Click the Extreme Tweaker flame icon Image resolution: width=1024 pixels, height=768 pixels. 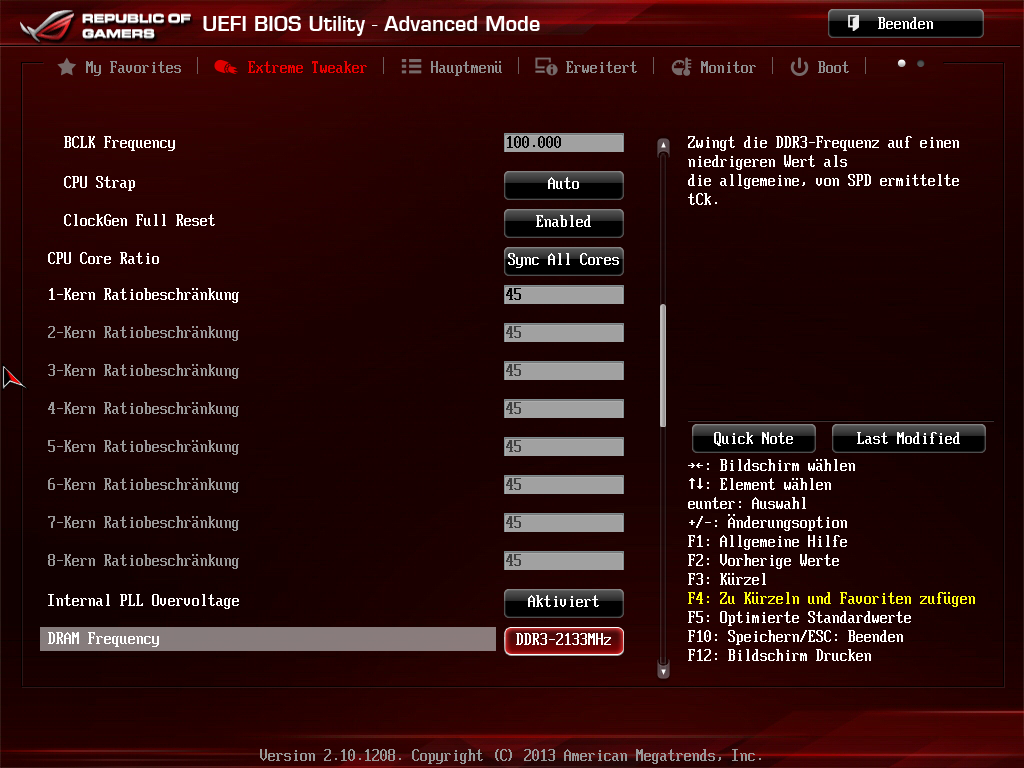coord(226,67)
